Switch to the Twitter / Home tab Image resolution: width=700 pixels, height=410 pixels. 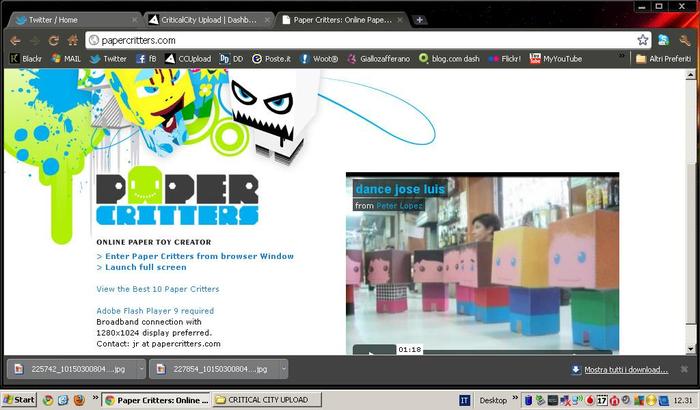click(74, 20)
